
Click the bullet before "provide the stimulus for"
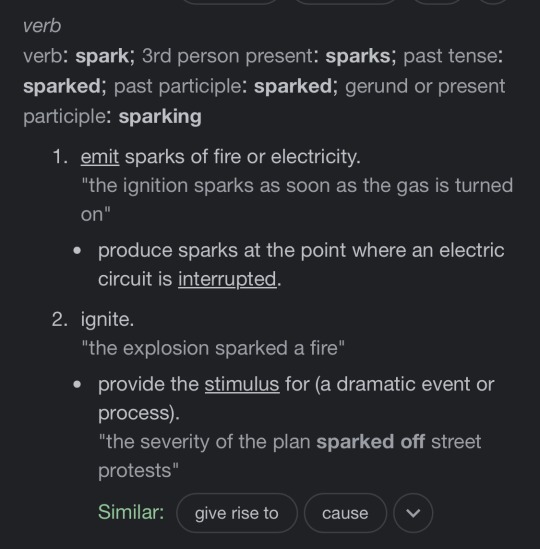coord(77,384)
